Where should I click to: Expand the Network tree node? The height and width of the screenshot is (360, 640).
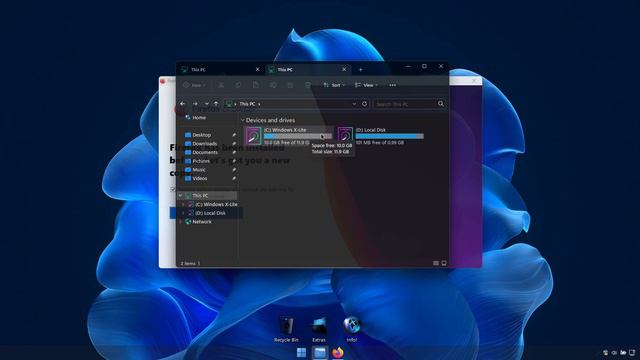coord(180,222)
